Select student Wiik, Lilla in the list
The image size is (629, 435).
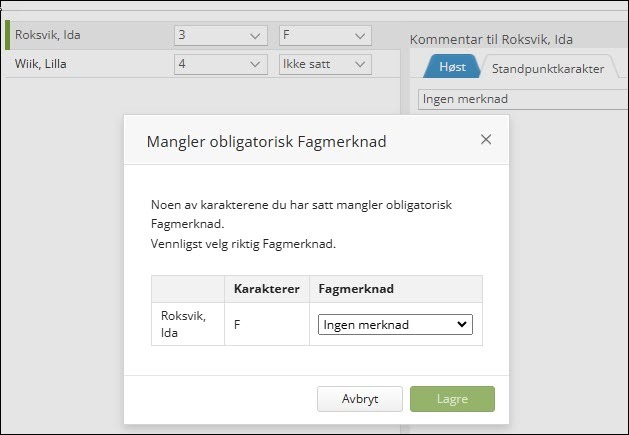pyautogui.click(x=42, y=64)
